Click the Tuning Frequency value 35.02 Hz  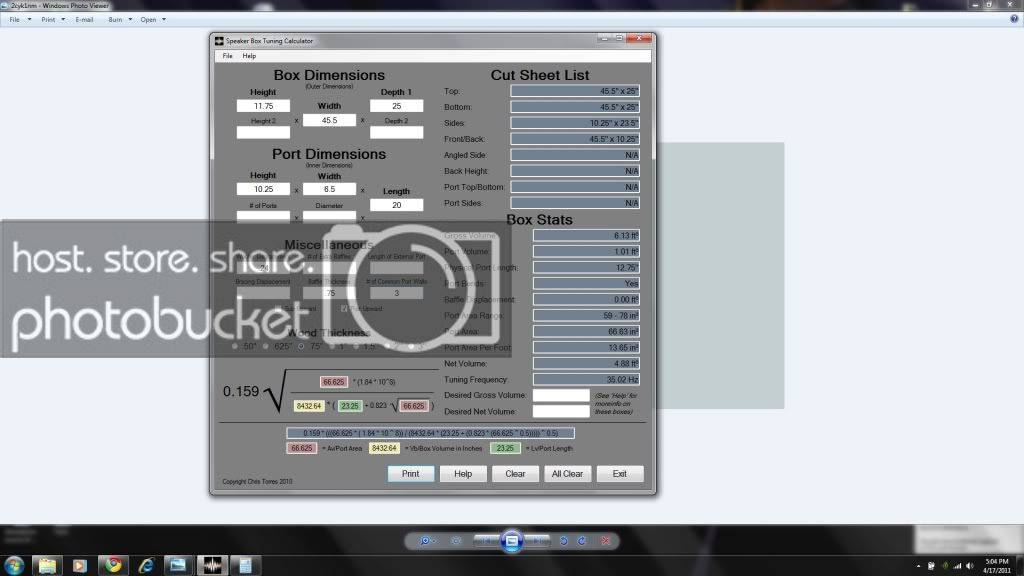586,379
